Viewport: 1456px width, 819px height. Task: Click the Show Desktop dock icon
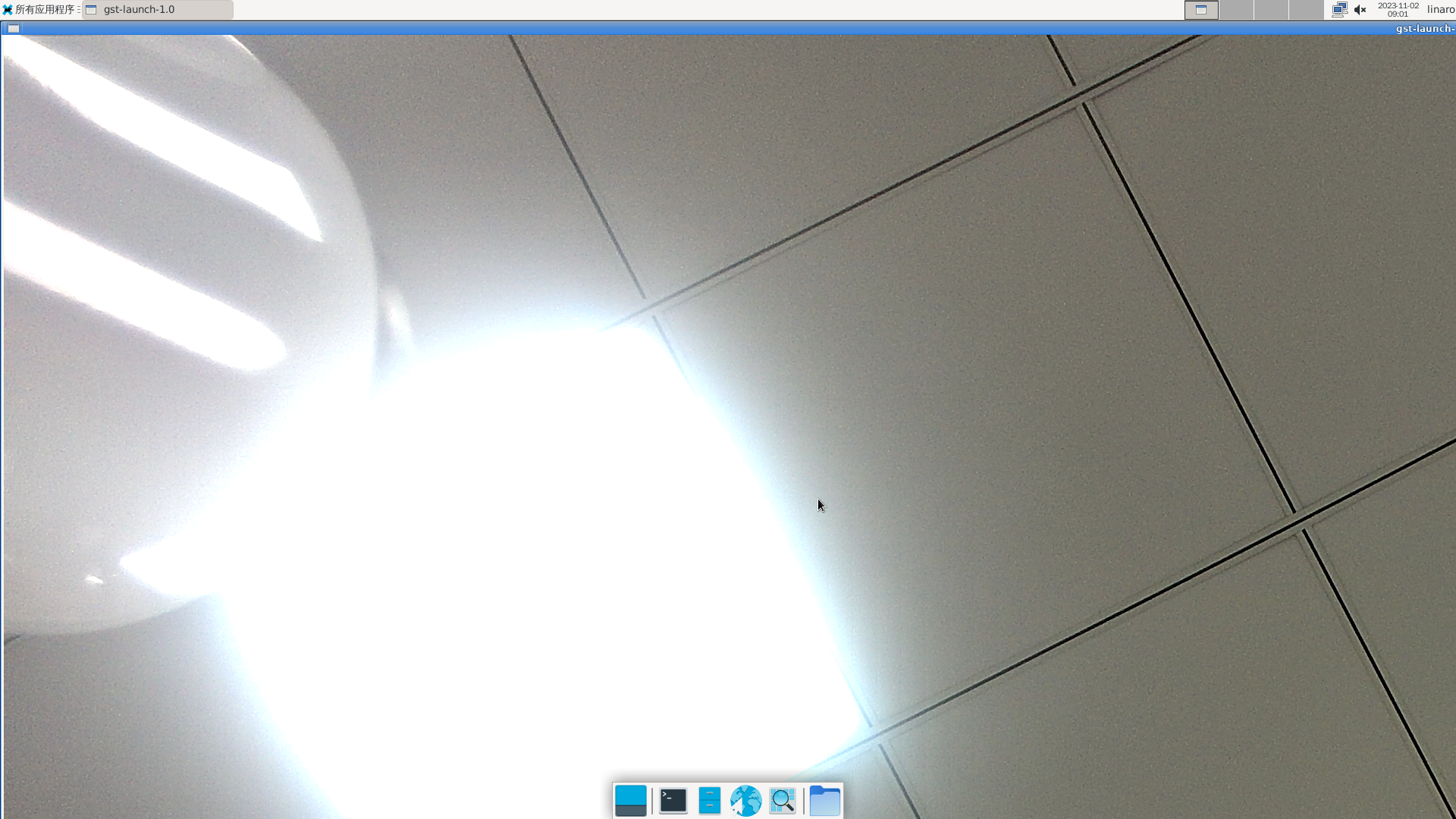click(630, 801)
